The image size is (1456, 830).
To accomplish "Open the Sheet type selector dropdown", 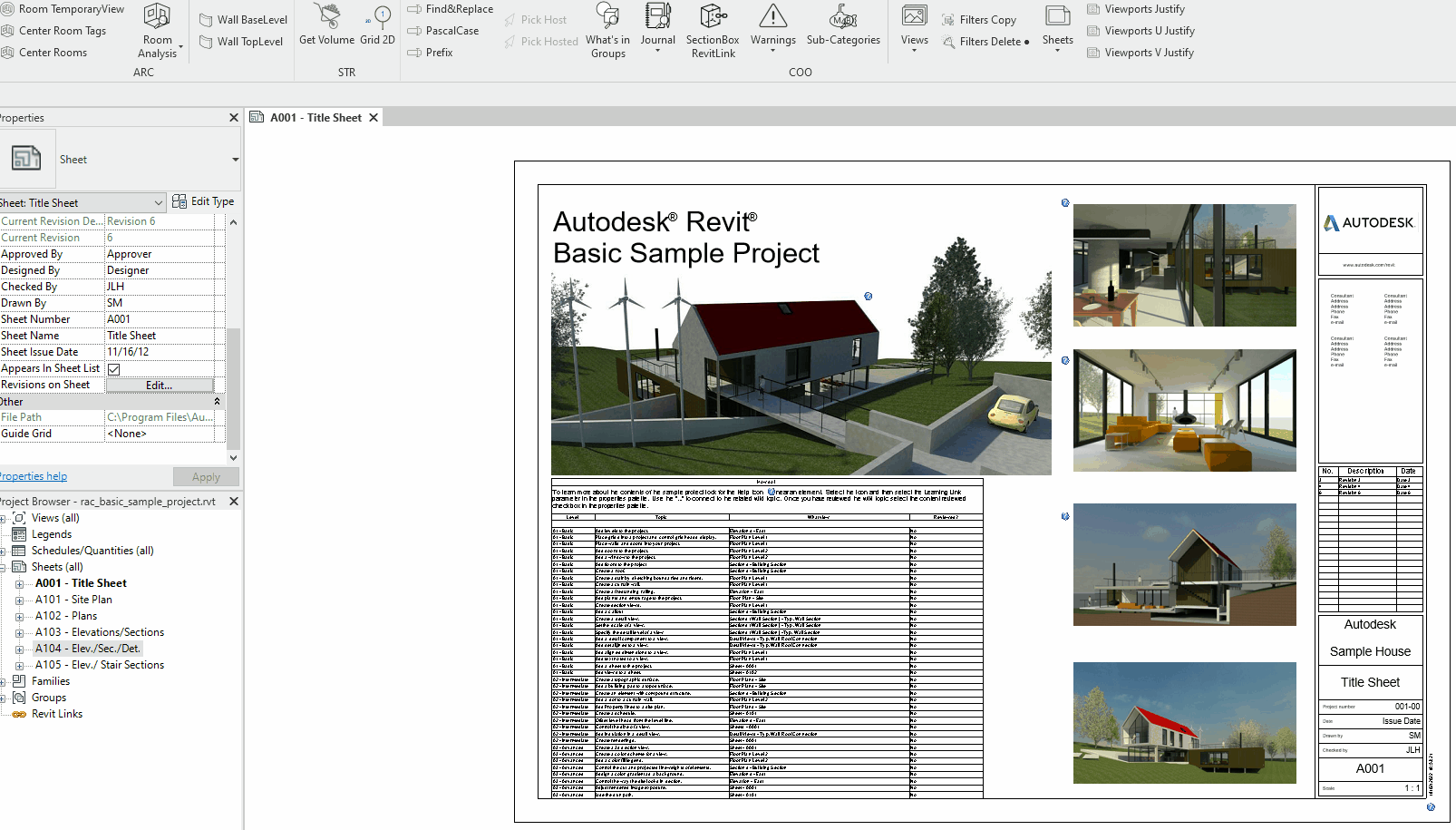I will (x=236, y=160).
